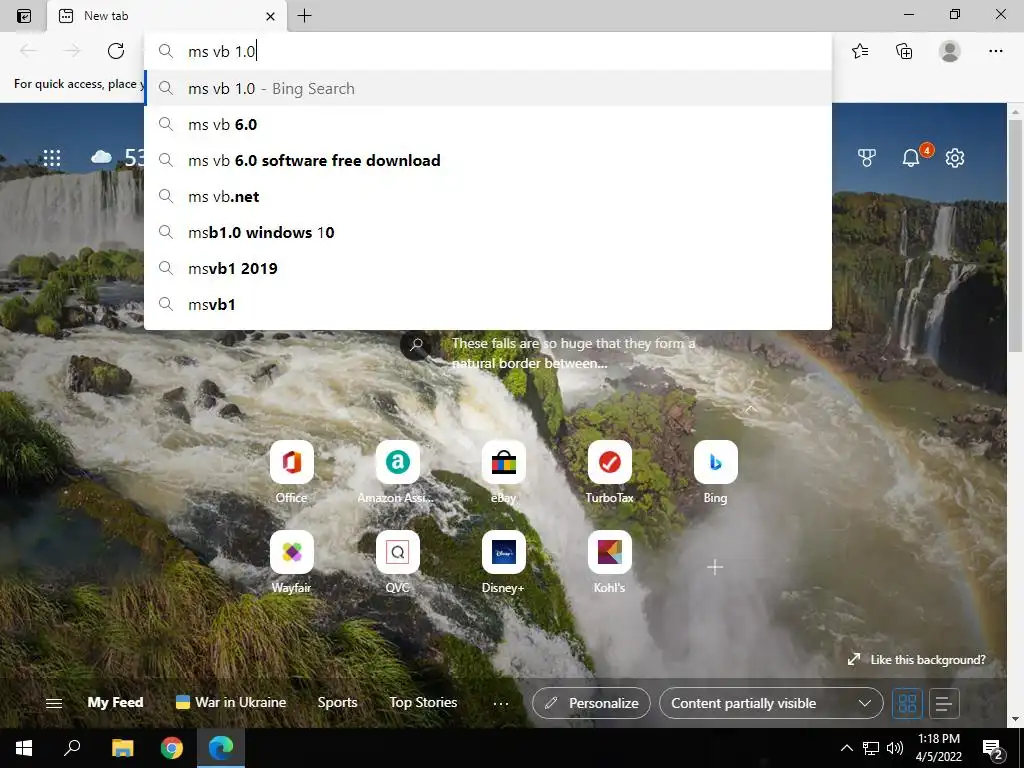Screen dimensions: 1024x768
Task: Open taskbar Search magnifier
Action: coord(72,748)
